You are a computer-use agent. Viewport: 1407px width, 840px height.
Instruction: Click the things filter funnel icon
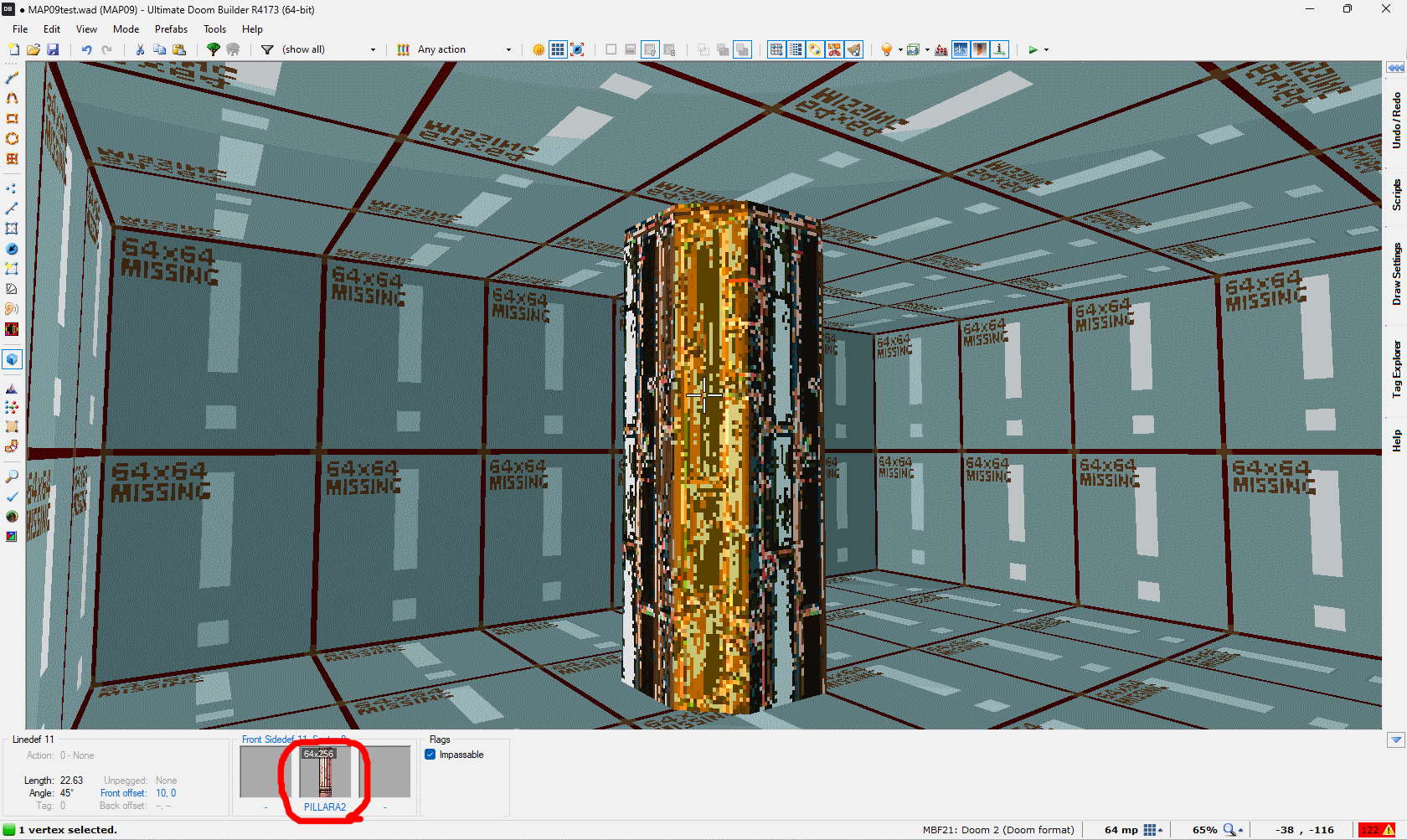[267, 49]
